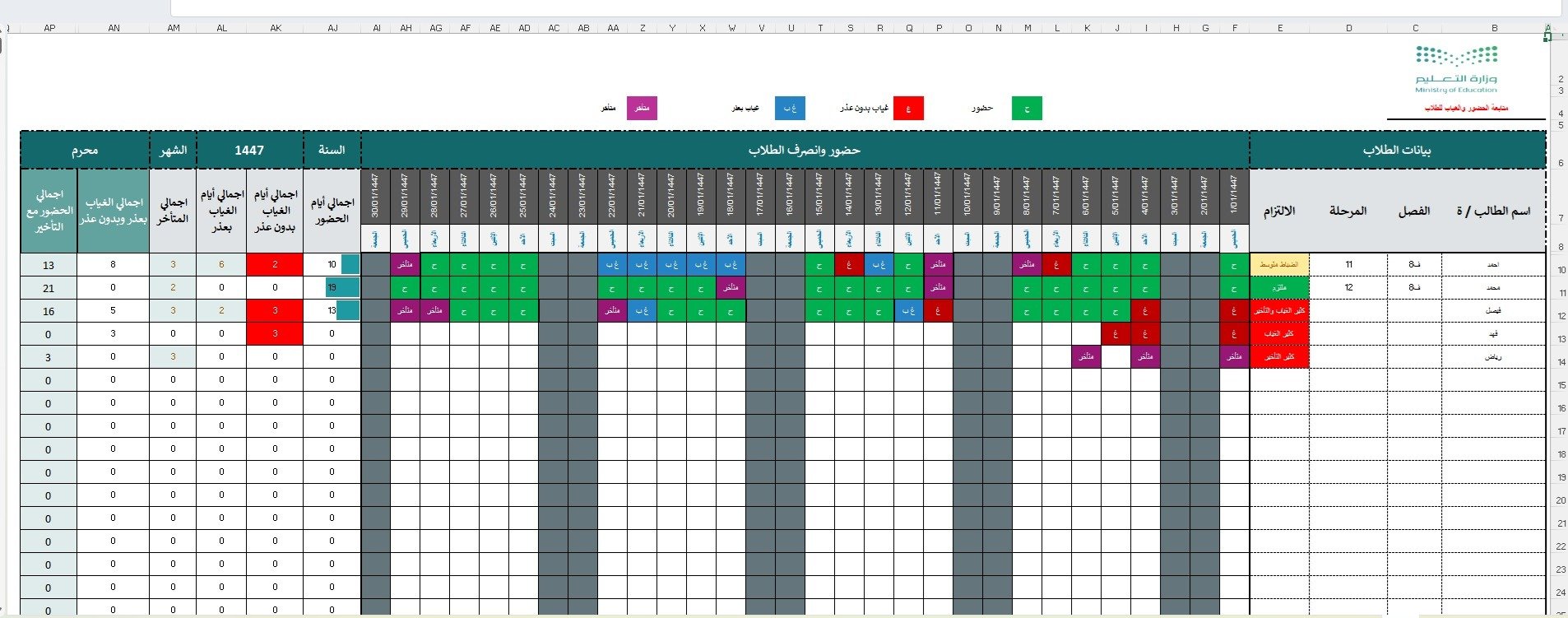Select row header 10

click(x=1561, y=270)
